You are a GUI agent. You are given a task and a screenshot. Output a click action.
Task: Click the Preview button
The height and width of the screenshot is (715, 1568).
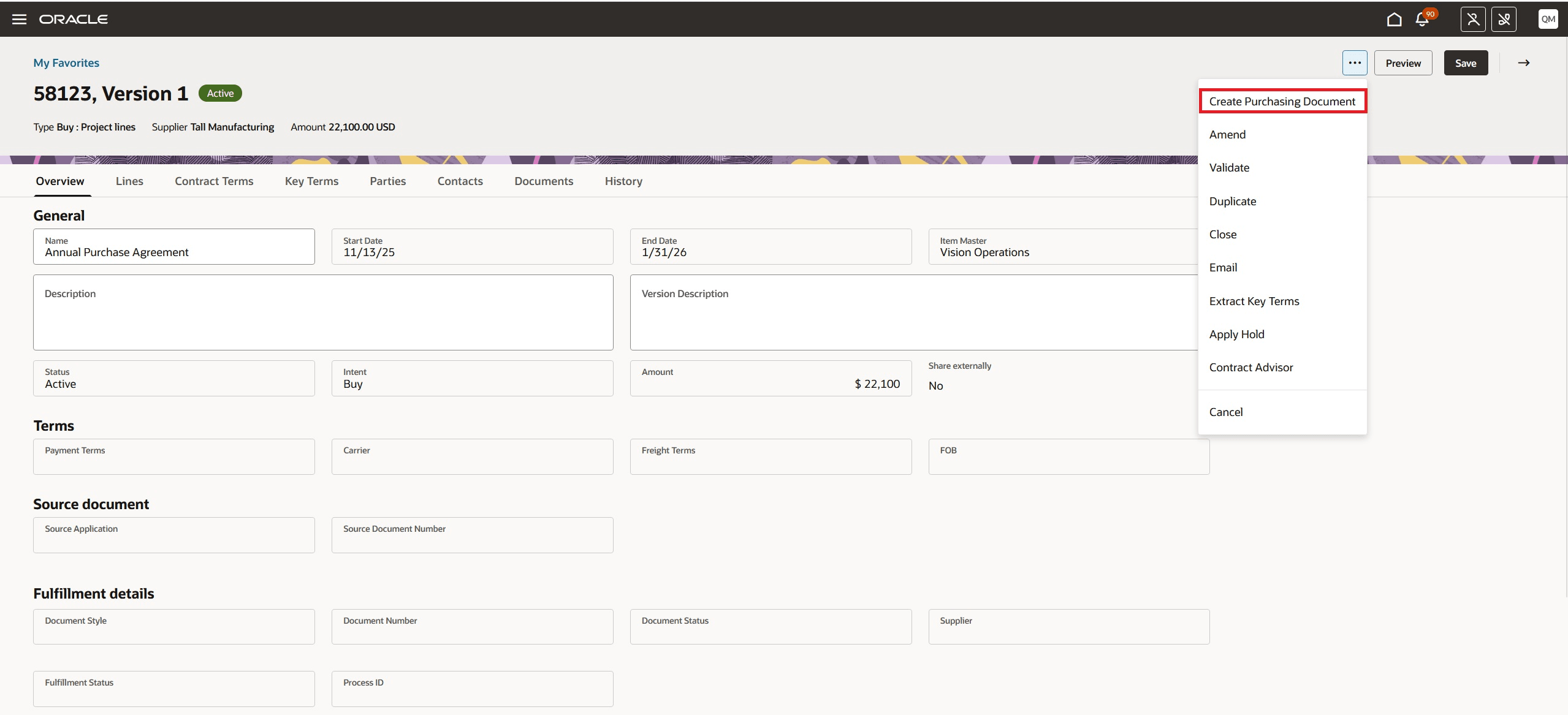pyautogui.click(x=1403, y=62)
